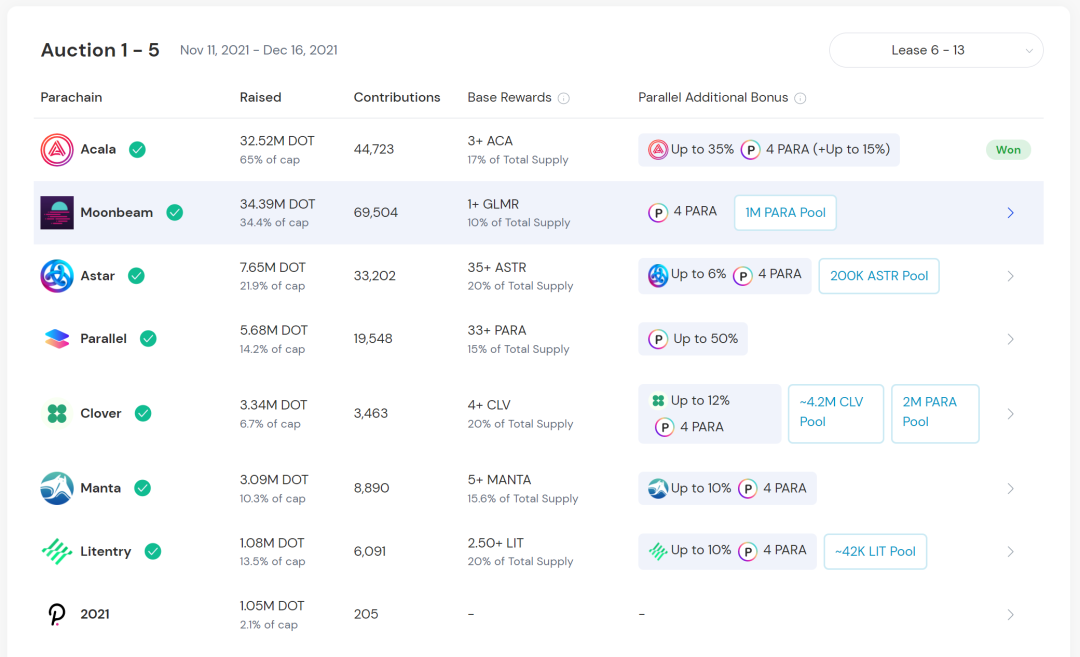Screen dimensions: 1080x657
Task: Click PARA icon in Parallel Up to 50% bonus
Action: (x=658, y=339)
